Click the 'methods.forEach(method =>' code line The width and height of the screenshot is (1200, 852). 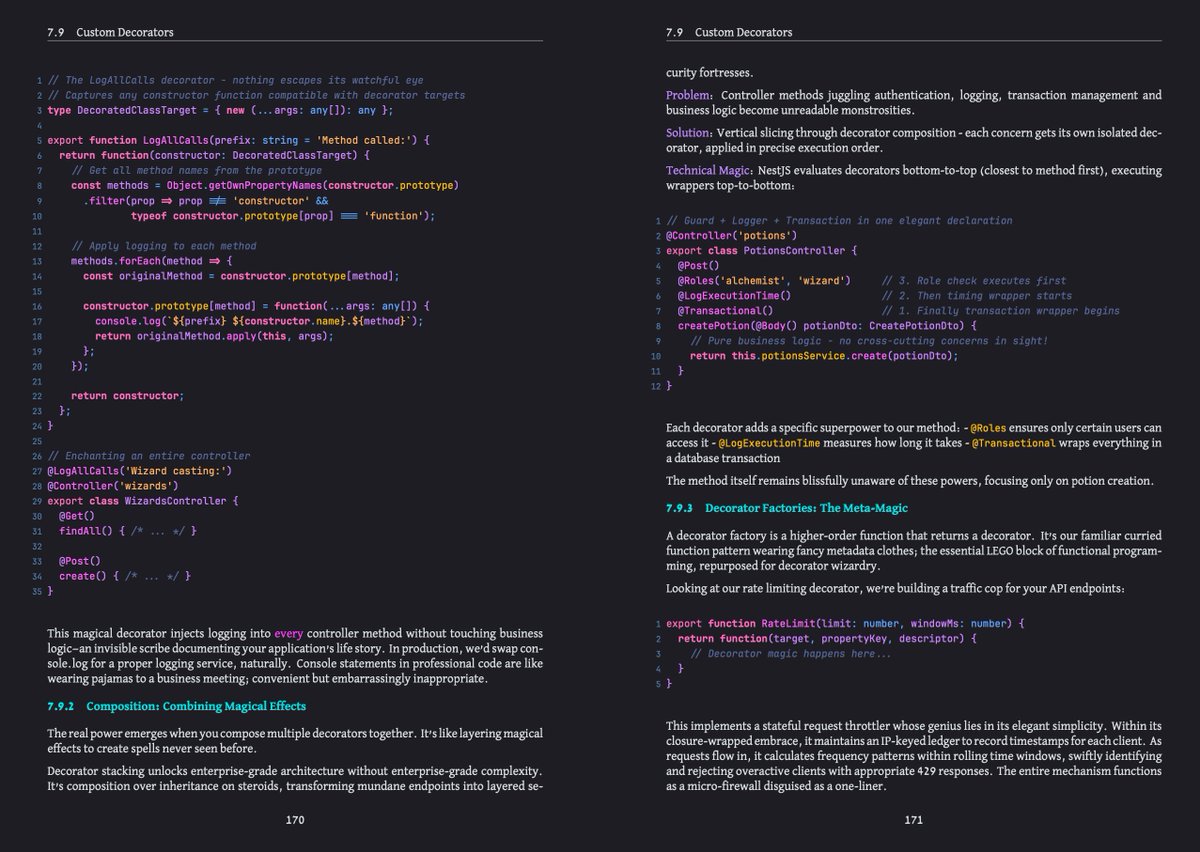(151, 260)
